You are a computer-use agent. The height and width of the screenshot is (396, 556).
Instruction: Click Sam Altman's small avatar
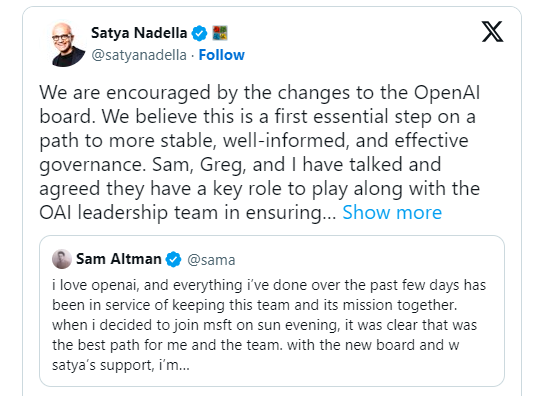coord(62,259)
